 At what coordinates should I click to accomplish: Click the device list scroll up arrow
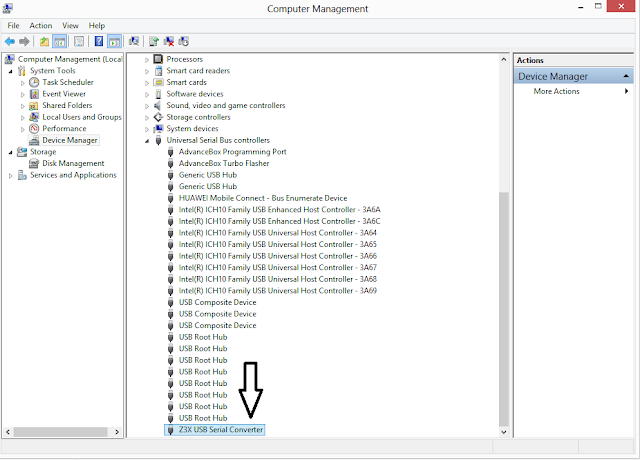coord(504,59)
